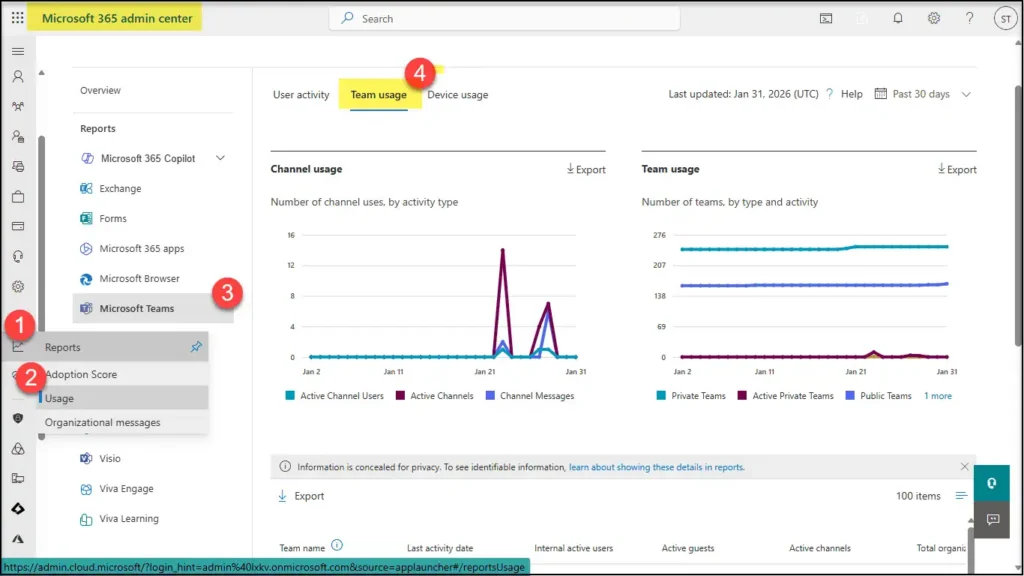This screenshot has height=576, width=1024.
Task: Switch to the Device usage tab
Action: coord(457,94)
